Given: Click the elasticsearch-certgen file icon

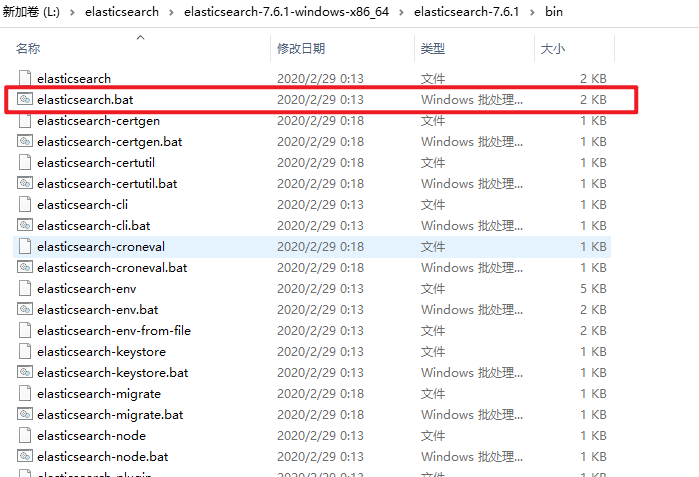Looking at the screenshot, I should (x=25, y=120).
